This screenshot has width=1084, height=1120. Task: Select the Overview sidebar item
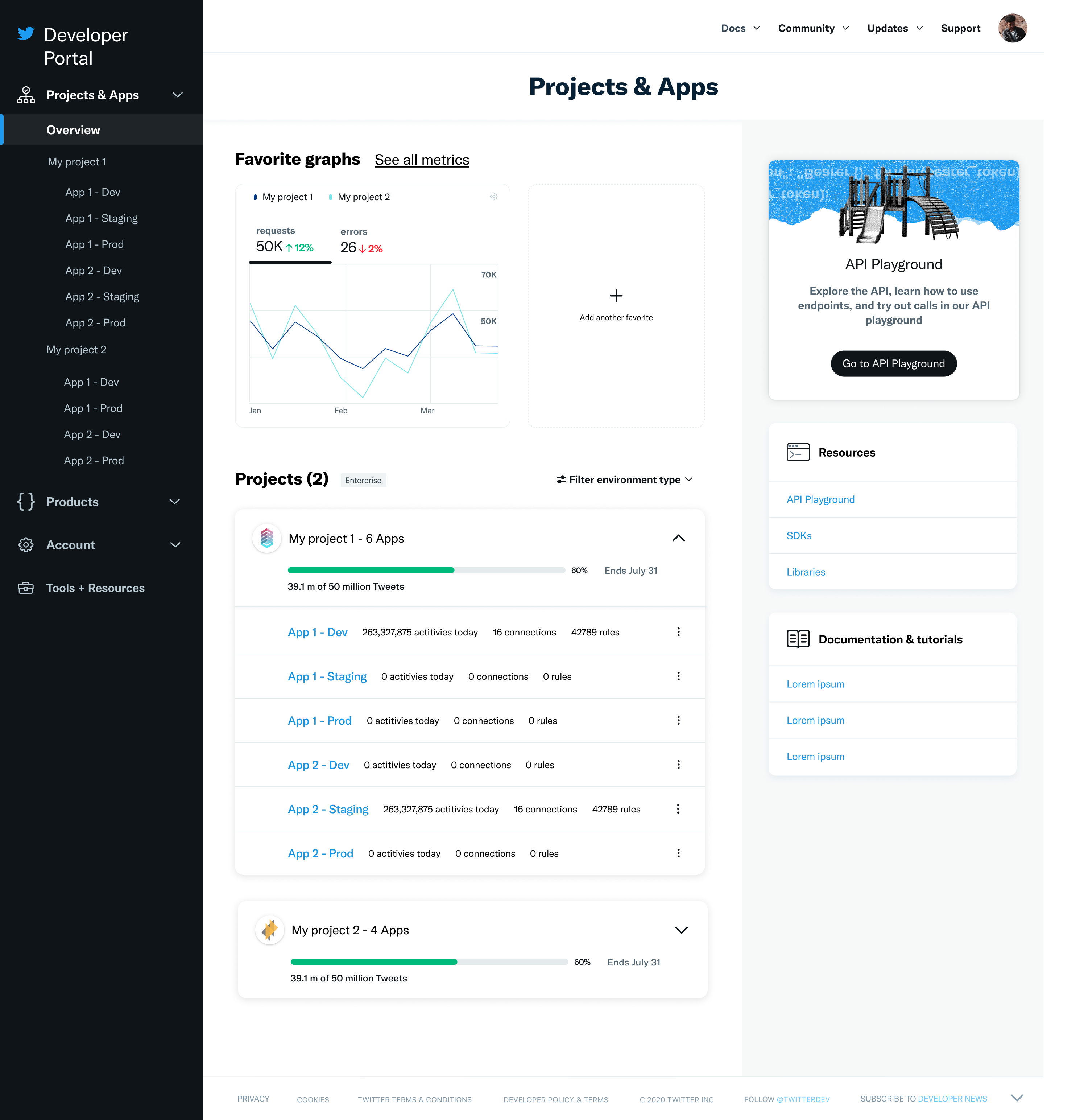pyautogui.click(x=102, y=130)
